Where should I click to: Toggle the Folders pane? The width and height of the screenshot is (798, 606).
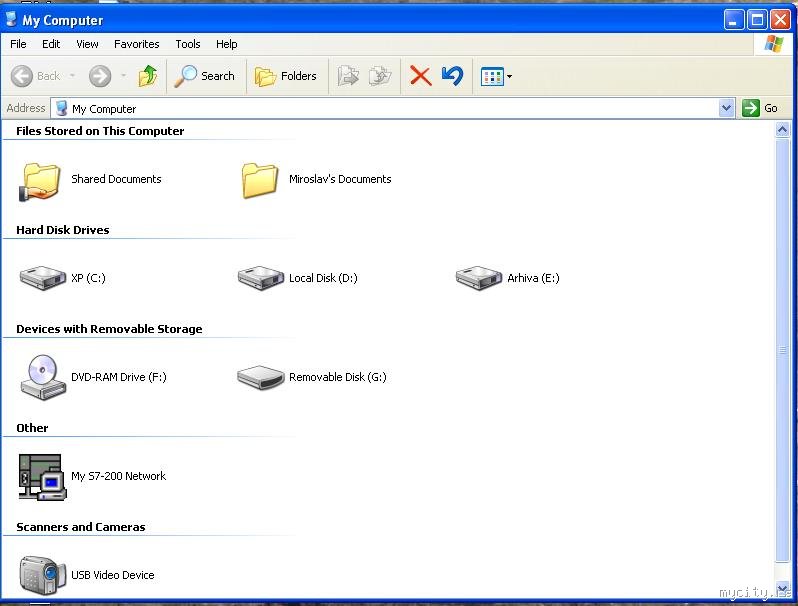[286, 76]
